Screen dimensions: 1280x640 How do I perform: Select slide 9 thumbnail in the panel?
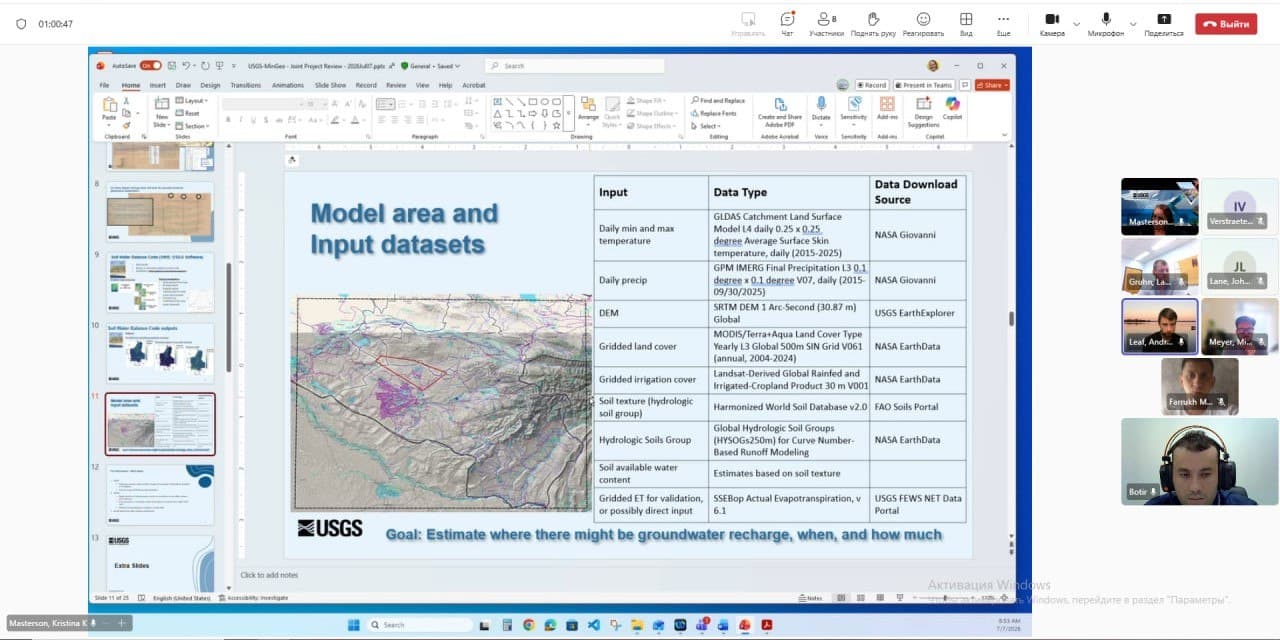[x=160, y=282]
